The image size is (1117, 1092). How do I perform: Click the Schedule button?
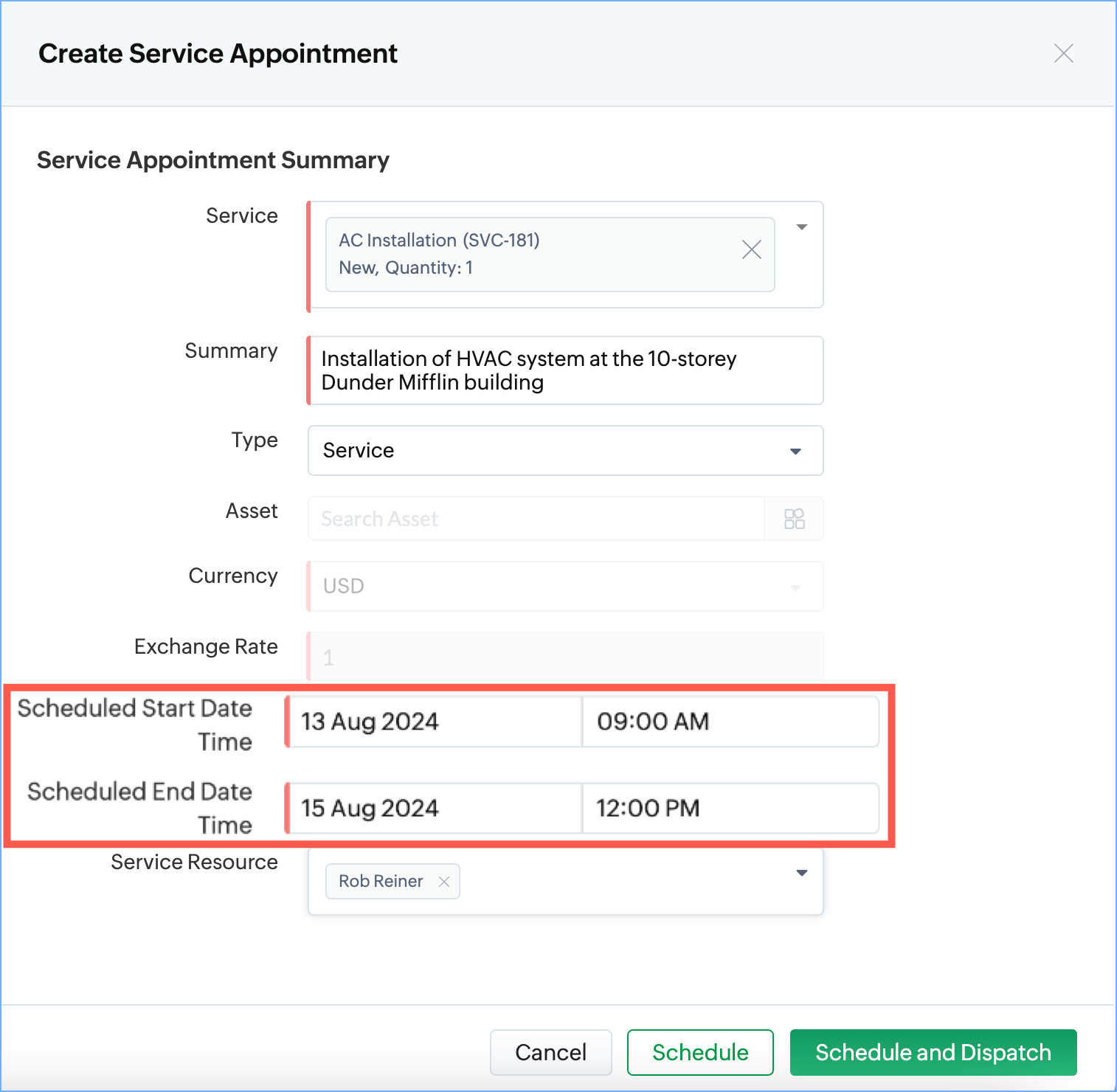[699, 1052]
